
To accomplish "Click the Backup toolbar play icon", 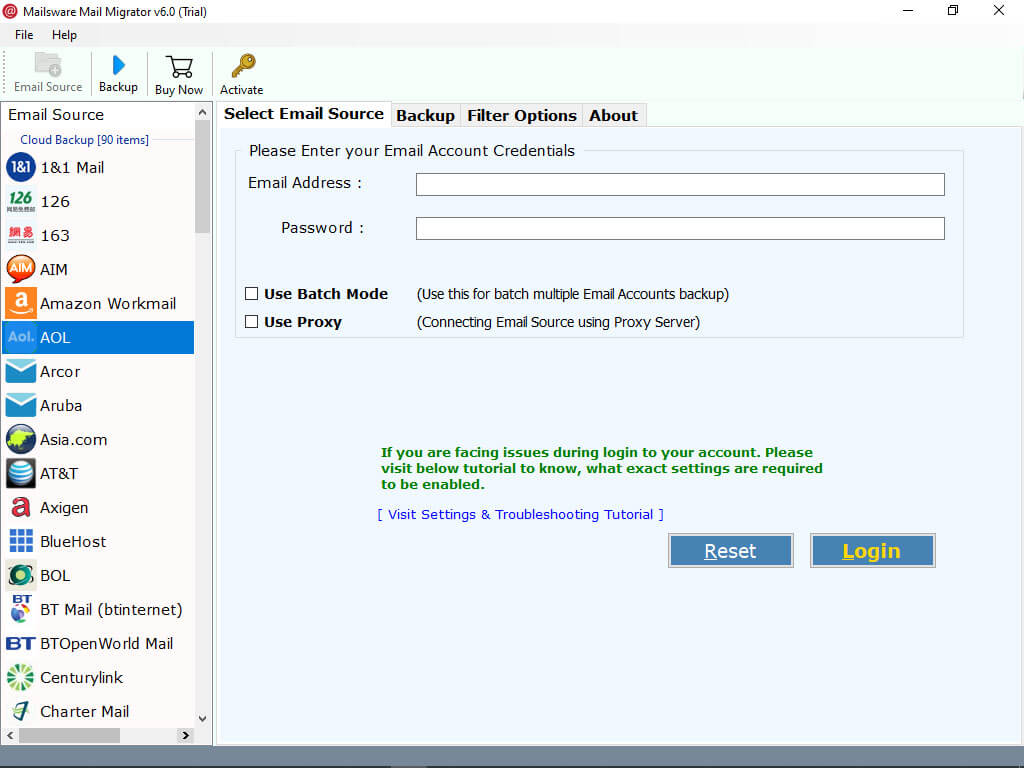I will click(118, 66).
